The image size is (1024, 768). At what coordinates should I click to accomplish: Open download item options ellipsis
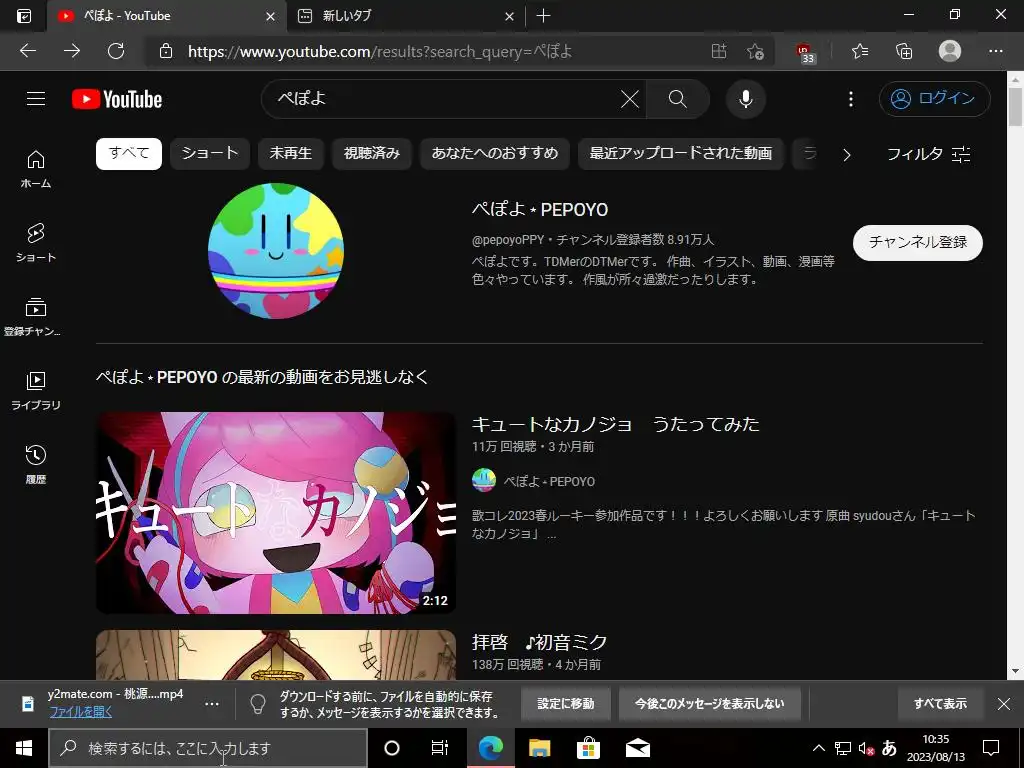click(212, 704)
